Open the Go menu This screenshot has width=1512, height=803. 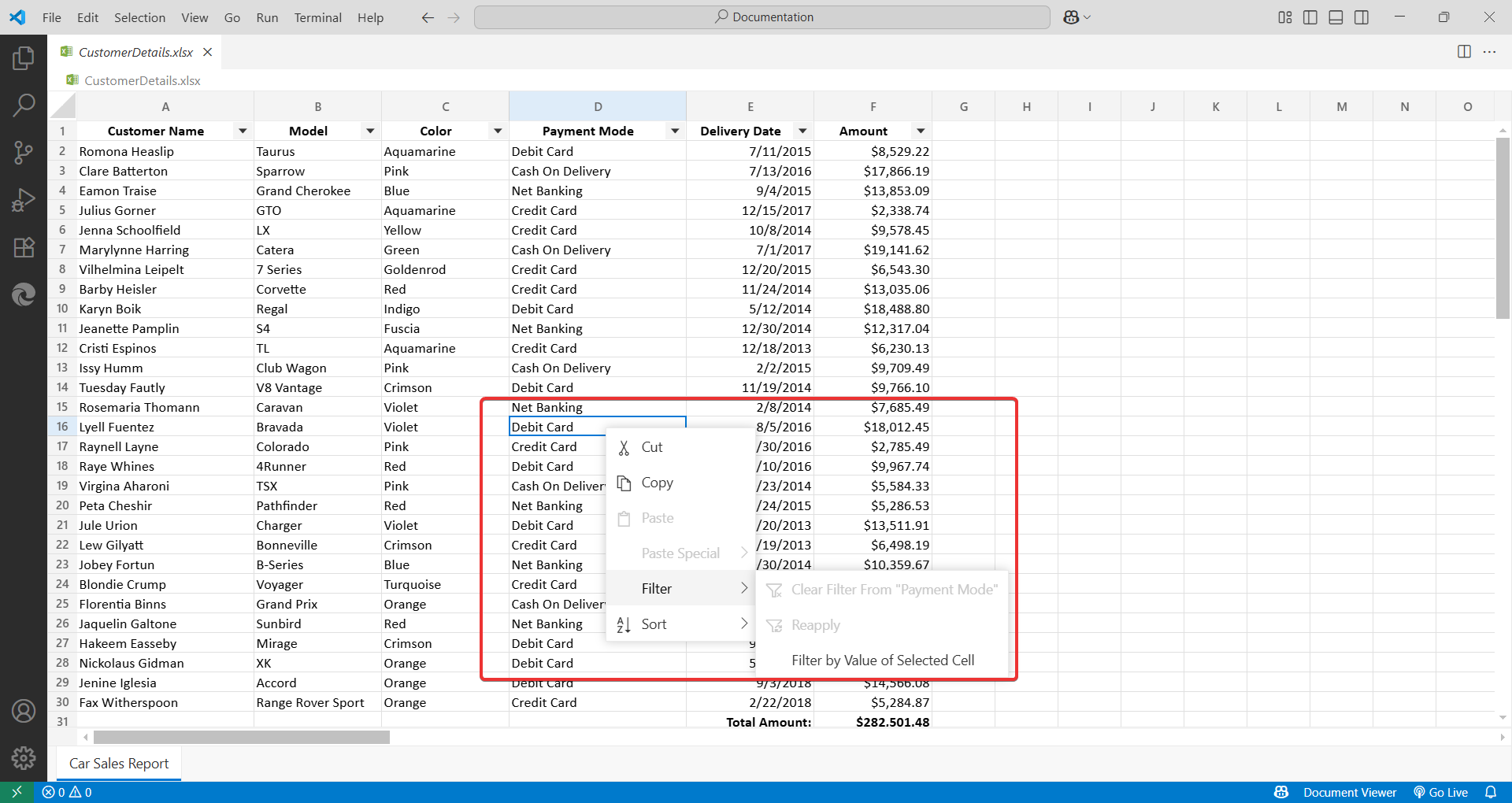232,17
